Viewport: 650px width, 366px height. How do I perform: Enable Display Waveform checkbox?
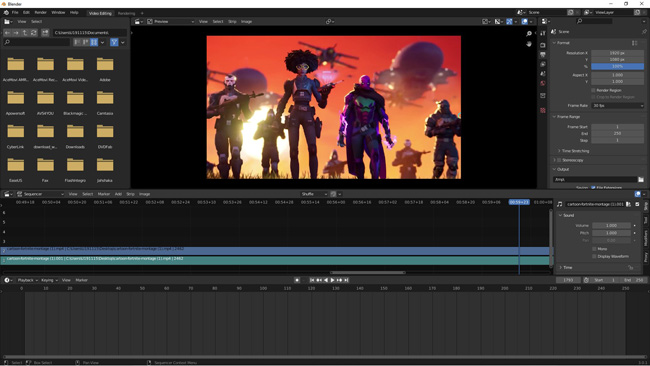click(594, 257)
